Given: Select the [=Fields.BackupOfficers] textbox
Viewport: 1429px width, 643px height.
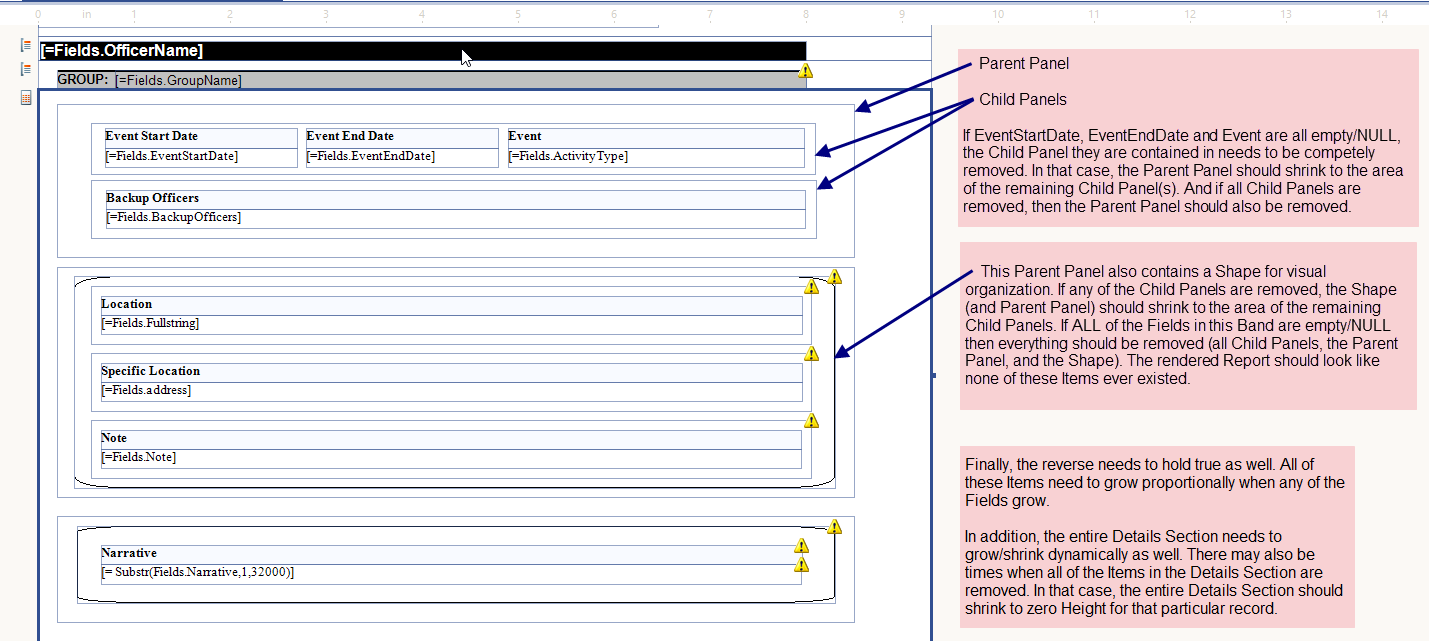Looking at the screenshot, I should (455, 218).
